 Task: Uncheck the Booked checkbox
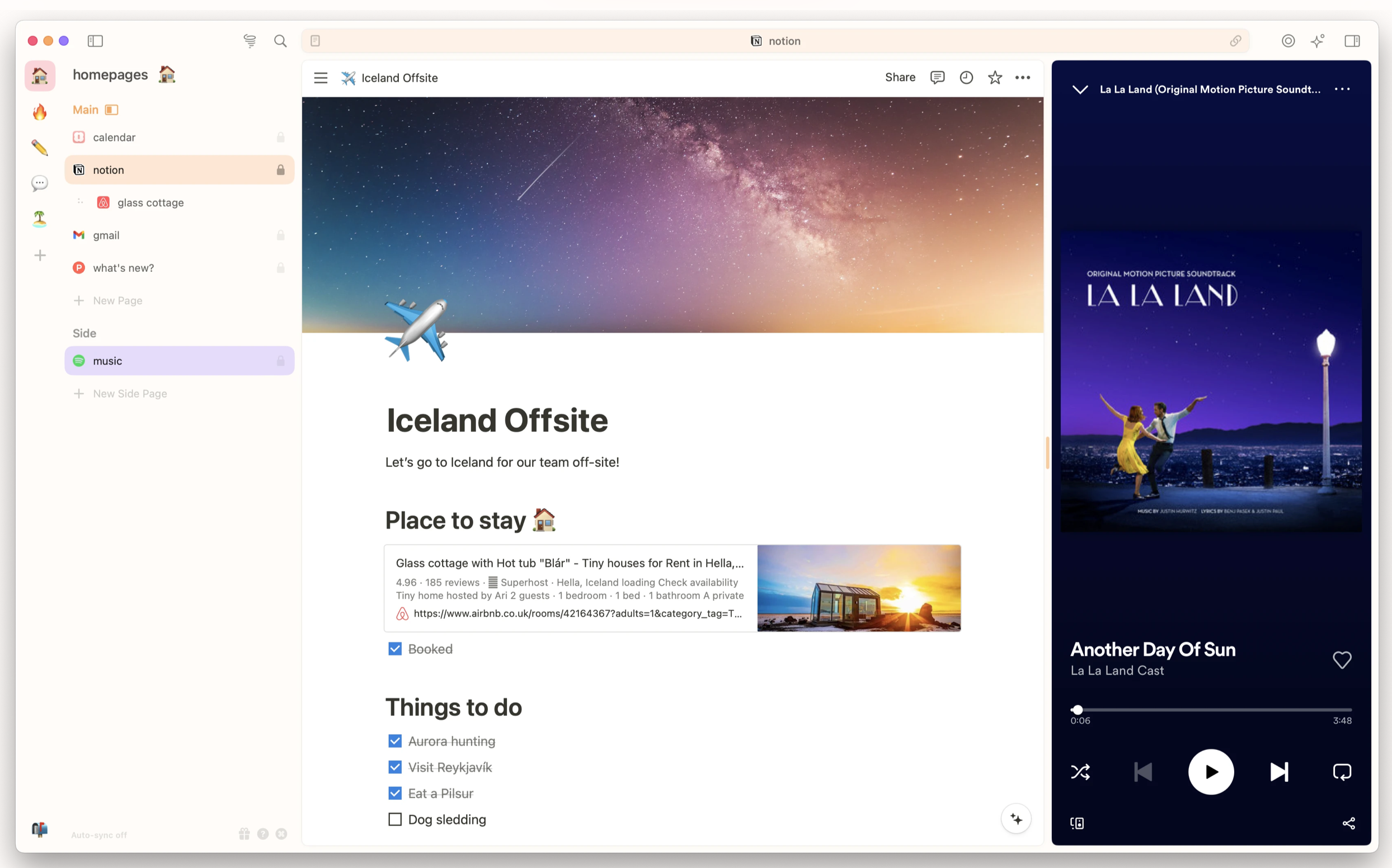pyautogui.click(x=395, y=649)
